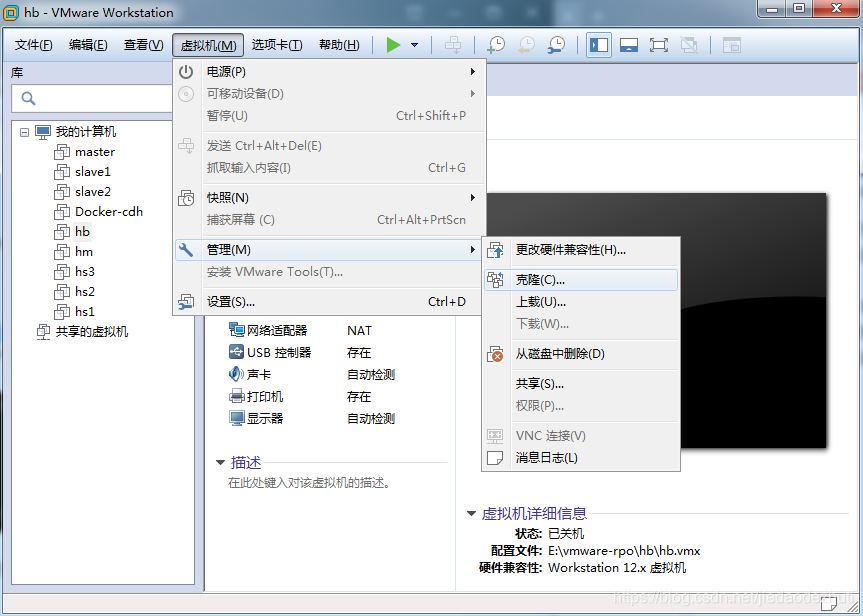The width and height of the screenshot is (863, 616).
Task: Collapse the 我的计算机 tree node
Action: click(x=24, y=131)
